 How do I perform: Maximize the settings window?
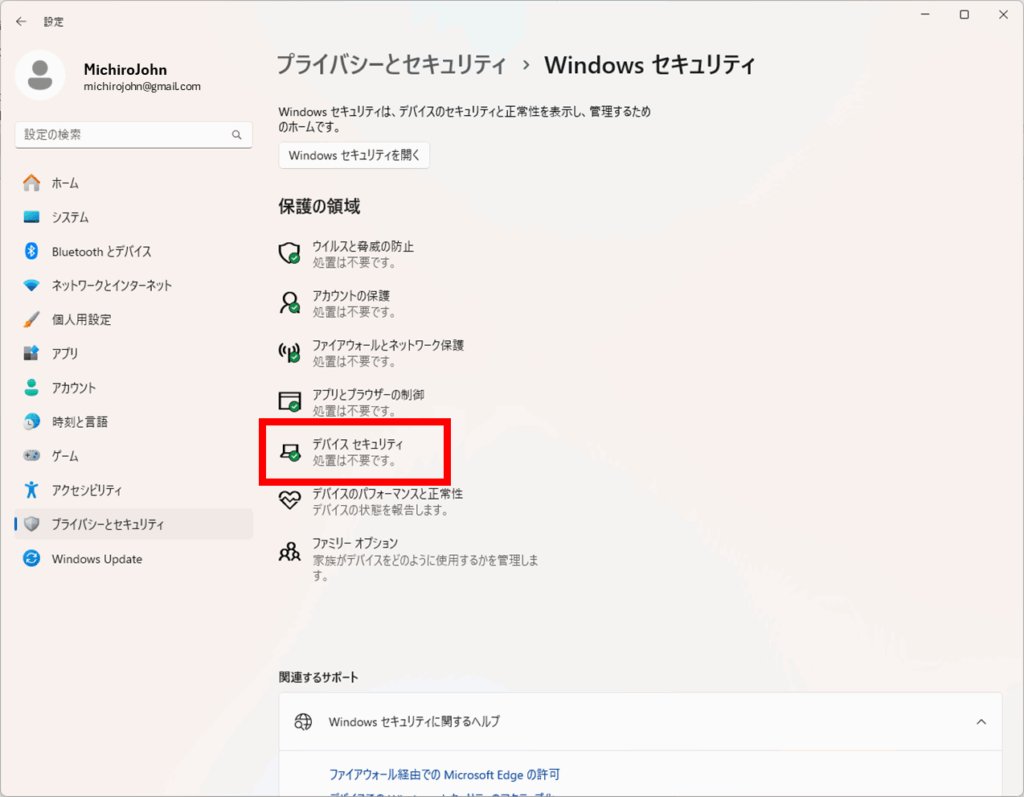click(964, 14)
